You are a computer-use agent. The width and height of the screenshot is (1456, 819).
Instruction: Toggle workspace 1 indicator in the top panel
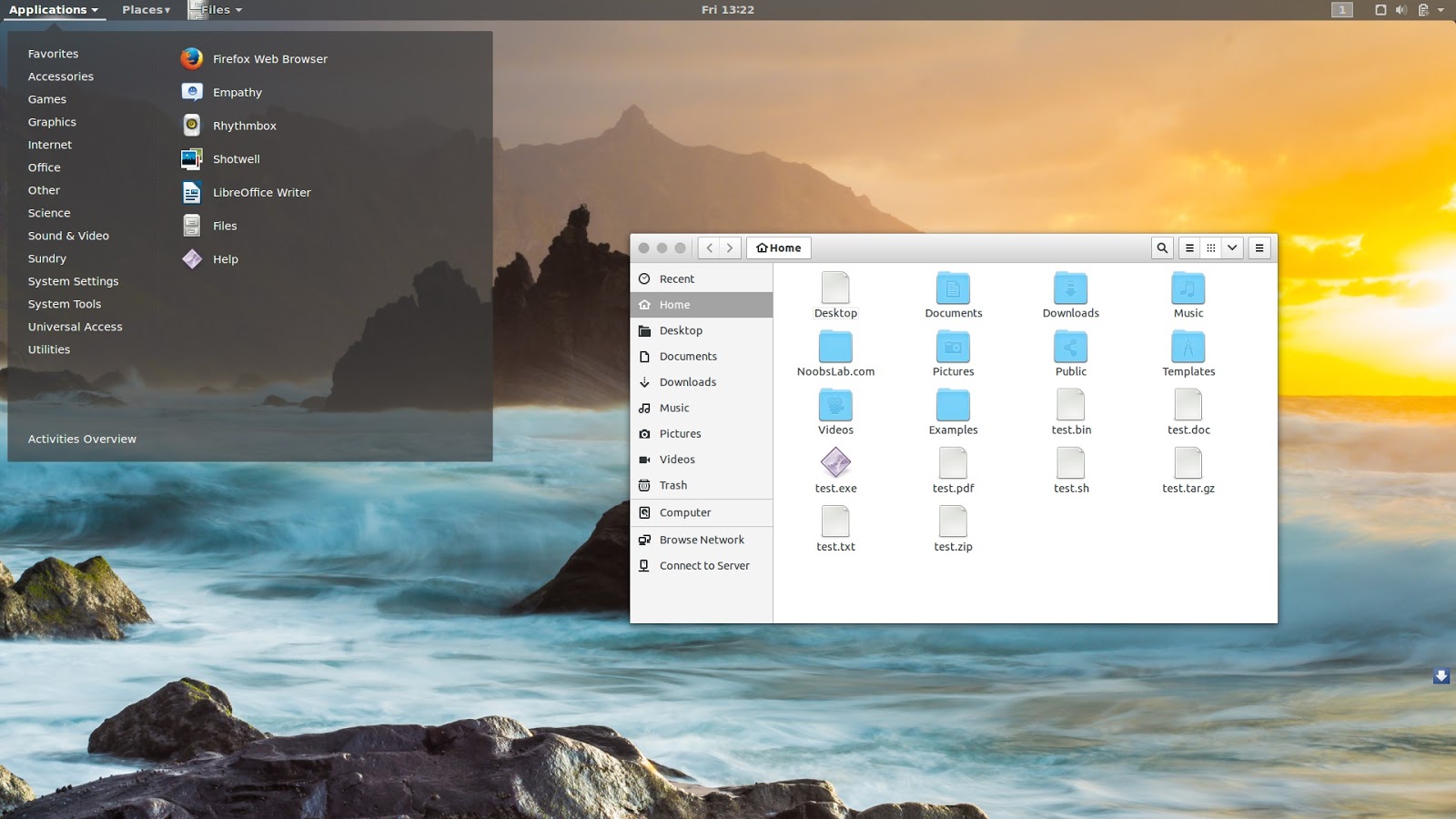pyautogui.click(x=1340, y=10)
